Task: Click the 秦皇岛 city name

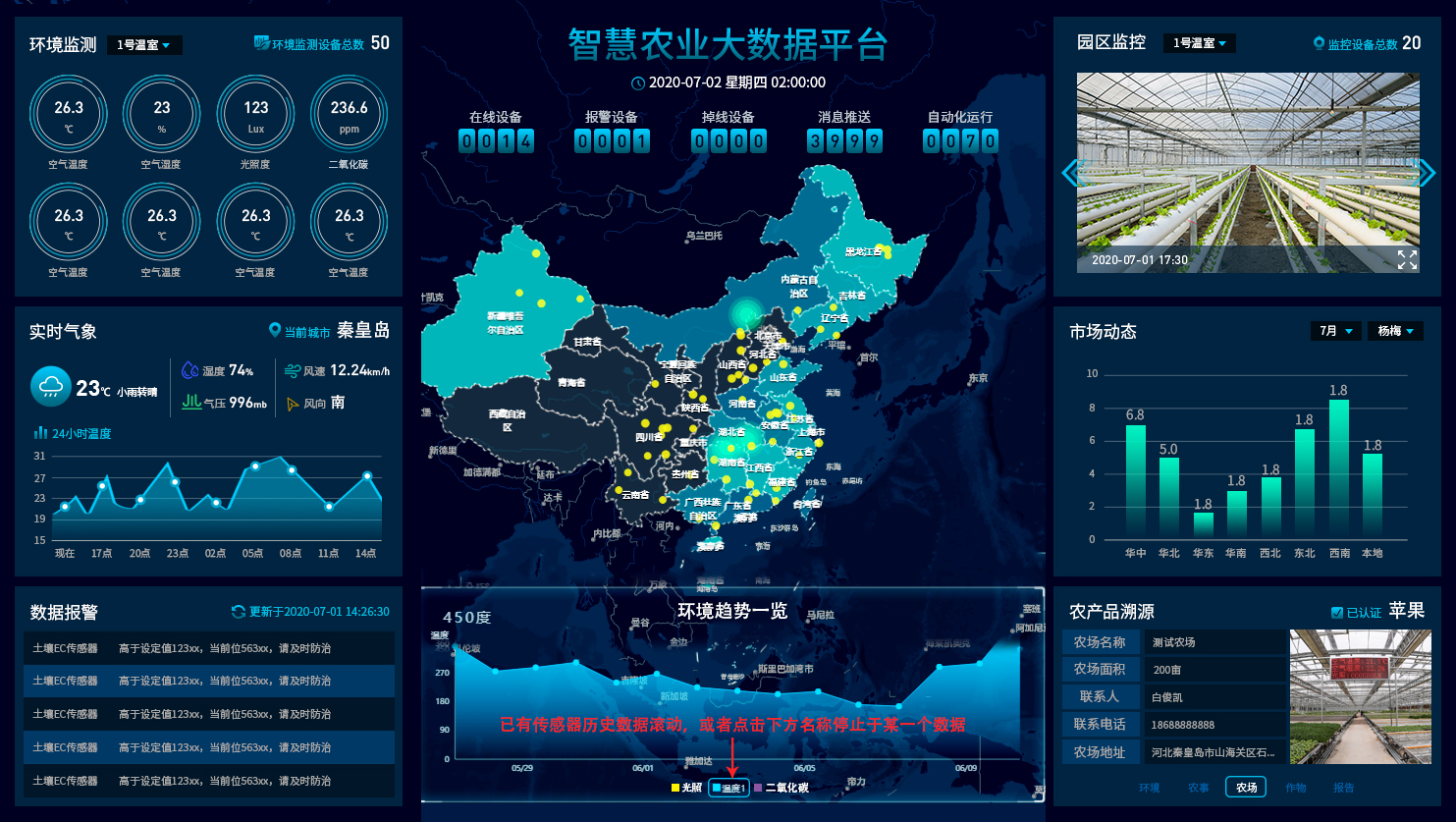Action: pos(363,331)
